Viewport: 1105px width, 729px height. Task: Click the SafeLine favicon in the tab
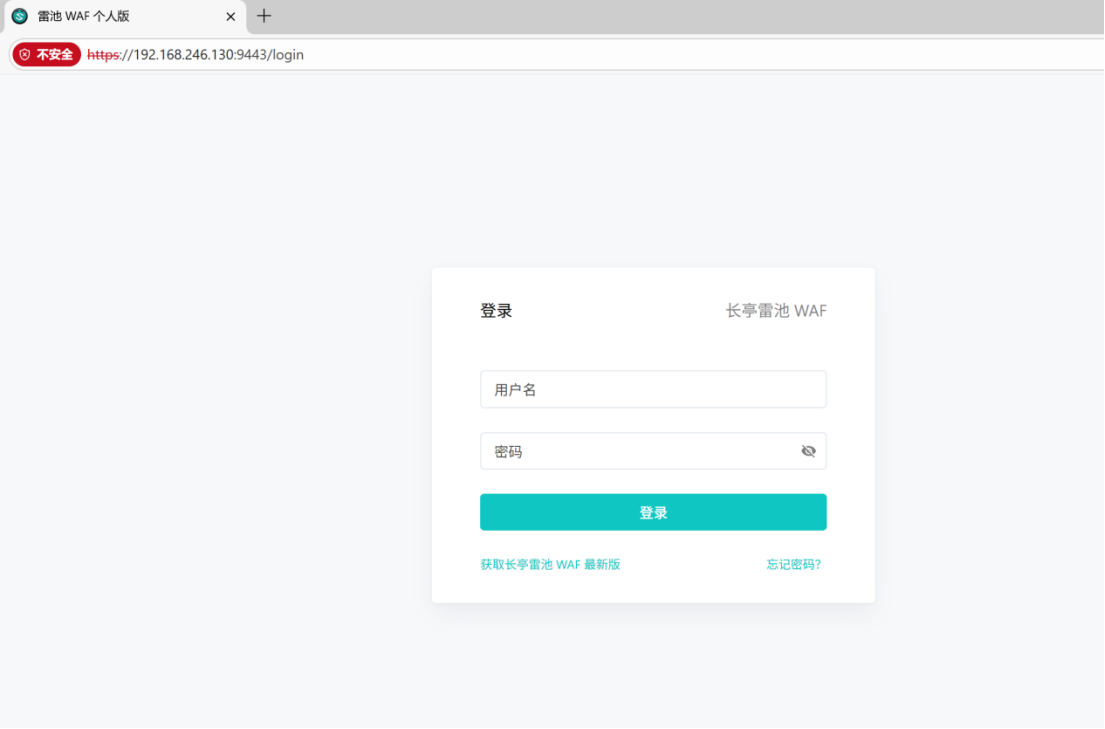pyautogui.click(x=20, y=16)
